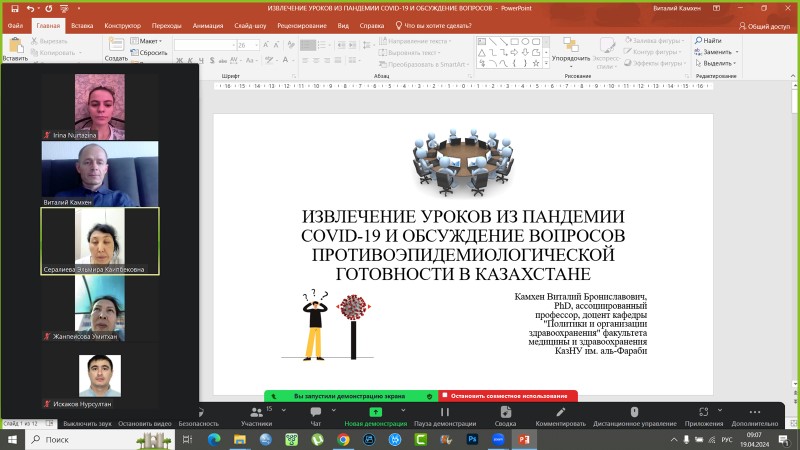Increase font size with larger A
The image size is (800, 450).
(x=266, y=45)
